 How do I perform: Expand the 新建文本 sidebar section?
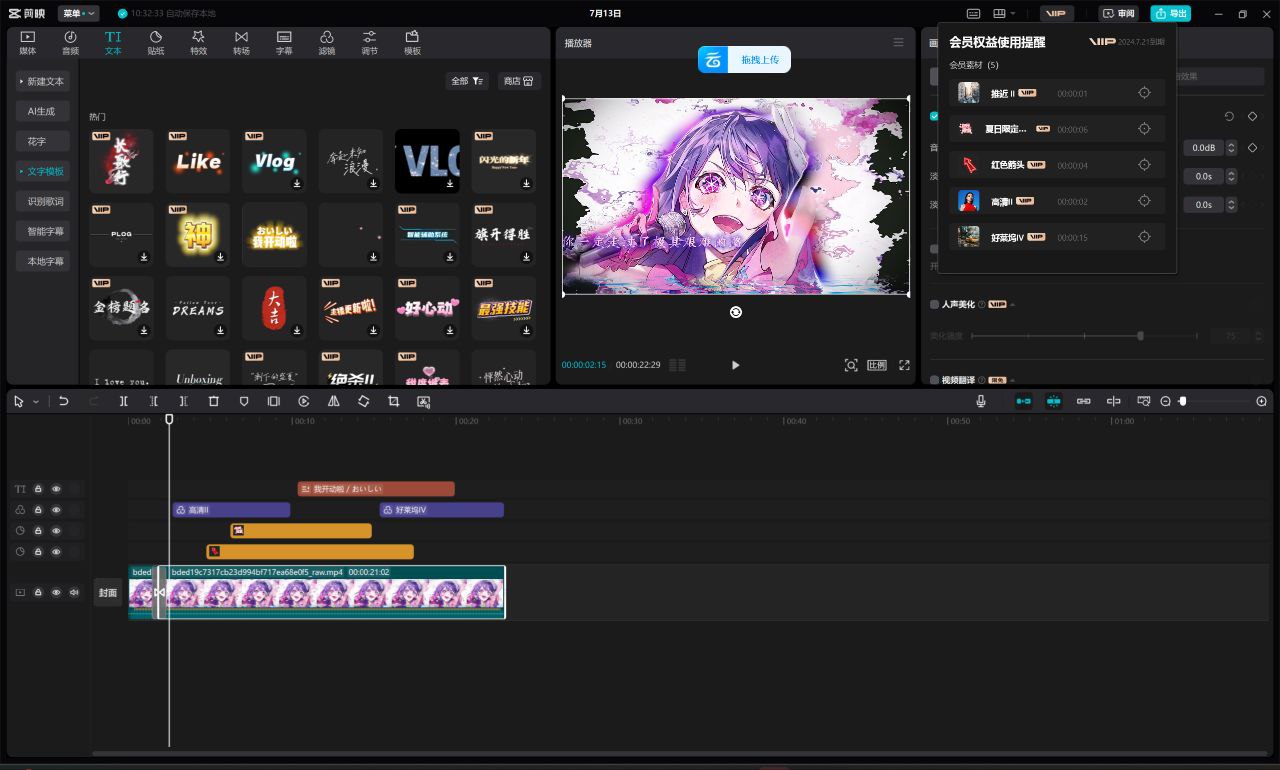click(x=42, y=81)
